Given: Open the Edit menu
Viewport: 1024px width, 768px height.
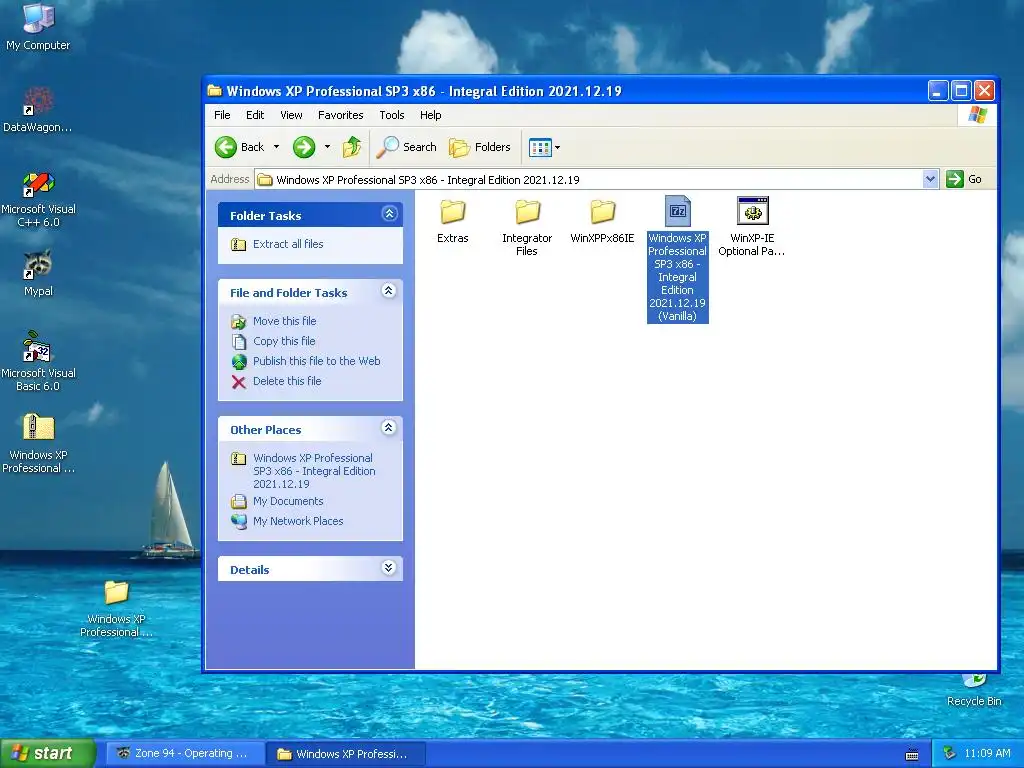Looking at the screenshot, I should pyautogui.click(x=255, y=115).
